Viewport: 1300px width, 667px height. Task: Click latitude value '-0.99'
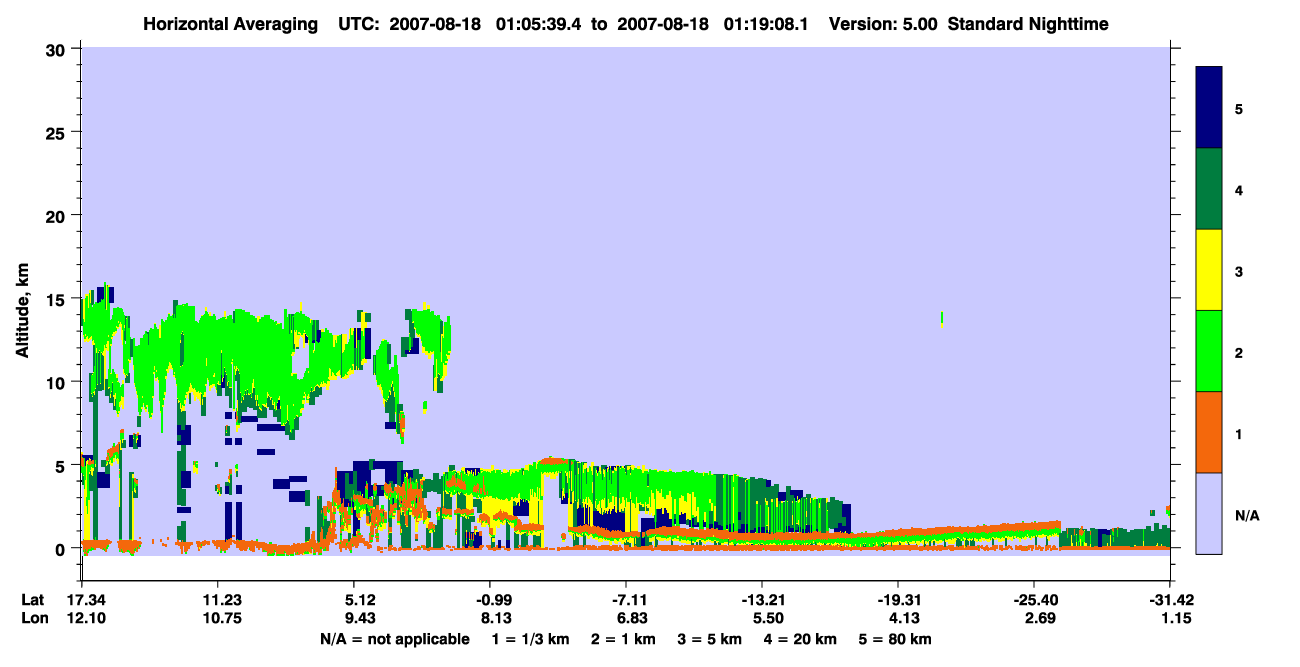[x=489, y=600]
